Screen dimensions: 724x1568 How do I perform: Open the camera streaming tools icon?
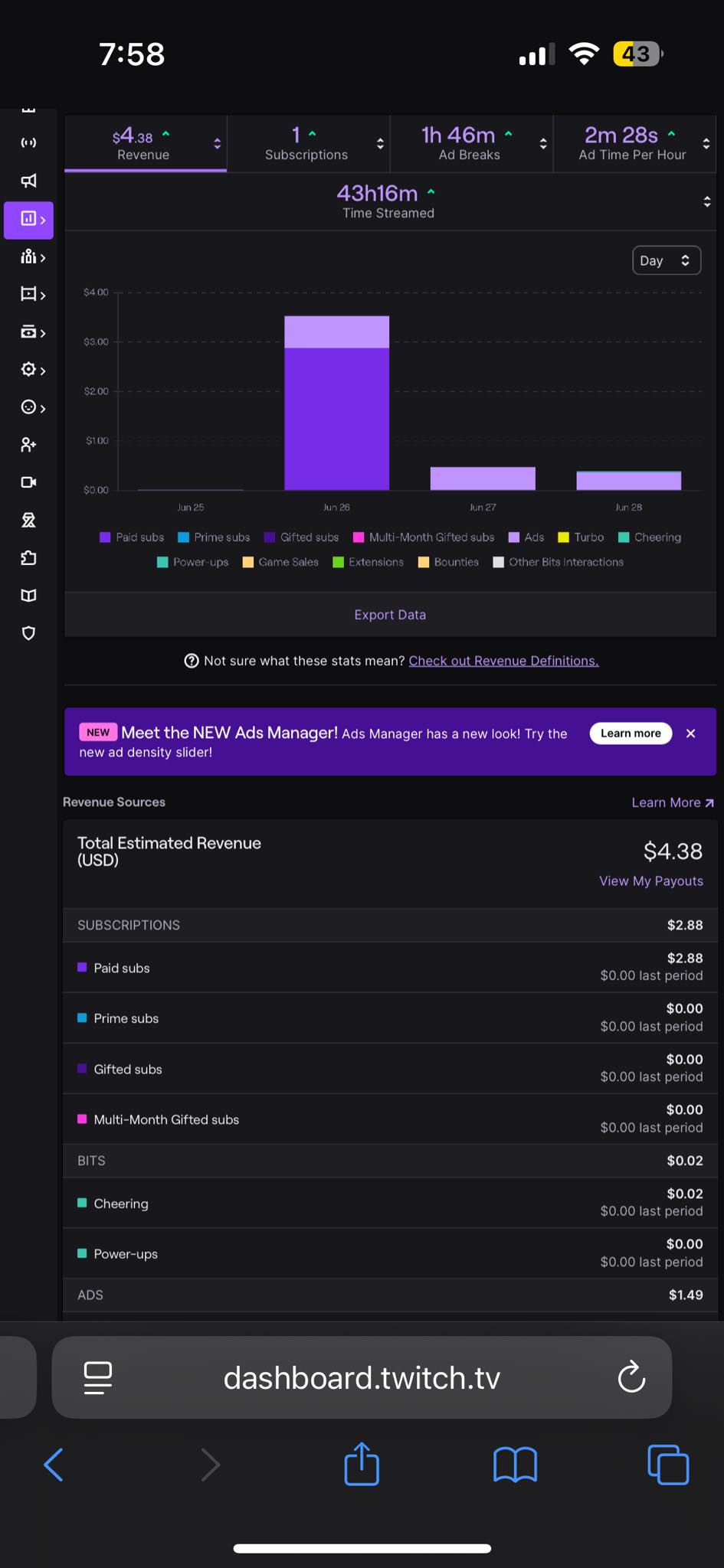point(28,482)
